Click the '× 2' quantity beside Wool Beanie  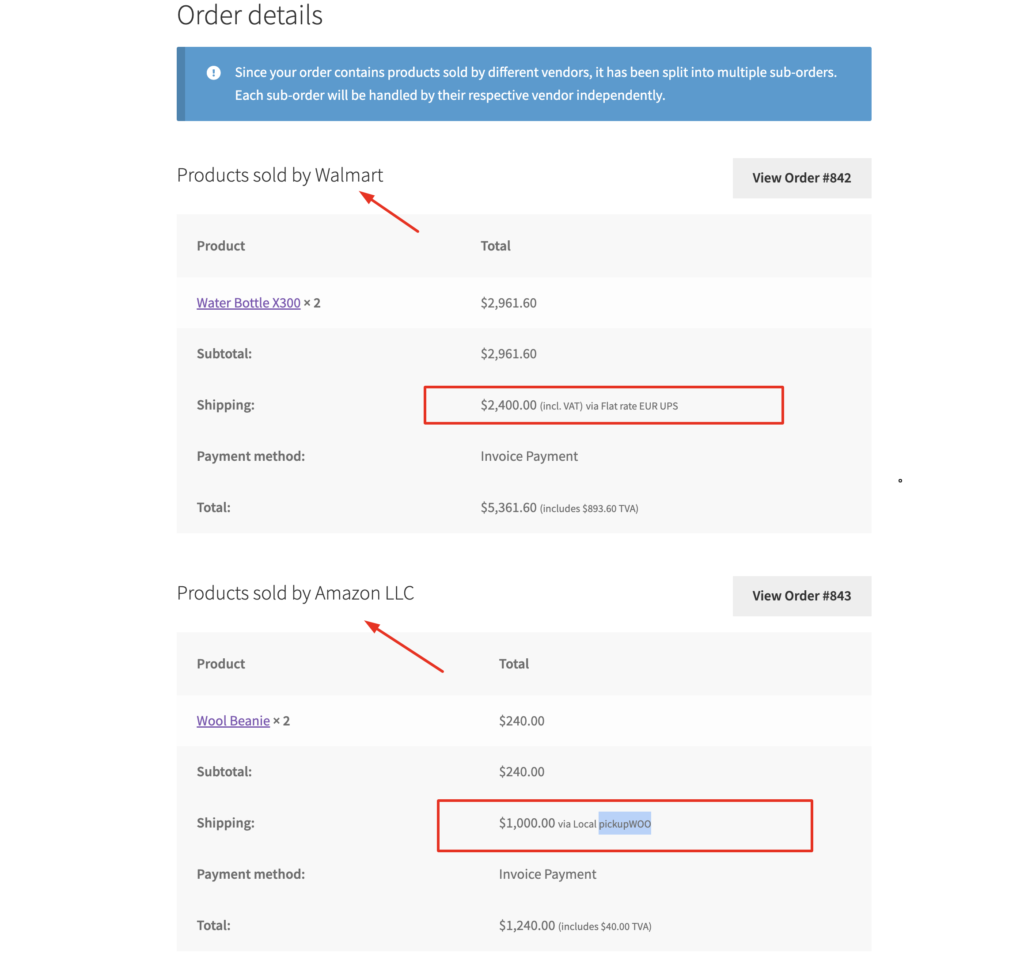(x=281, y=721)
